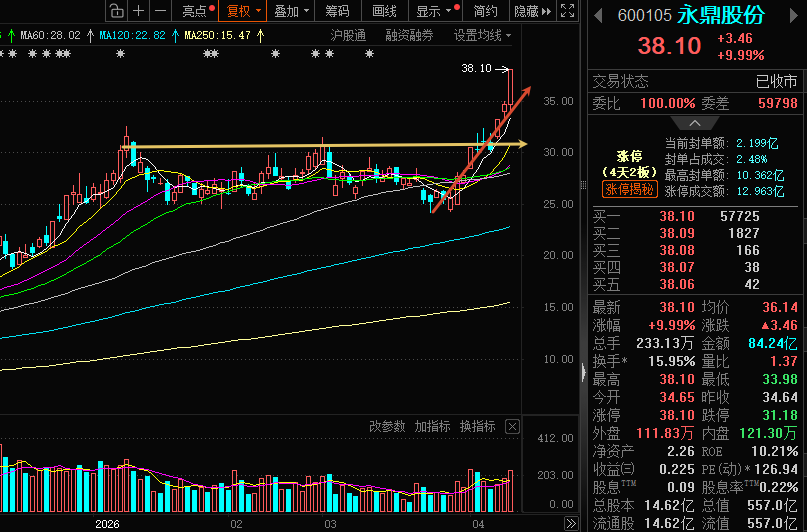The height and width of the screenshot is (532, 807).
Task: Click the lock icon in chart toolbar
Action: pyautogui.click(x=117, y=11)
